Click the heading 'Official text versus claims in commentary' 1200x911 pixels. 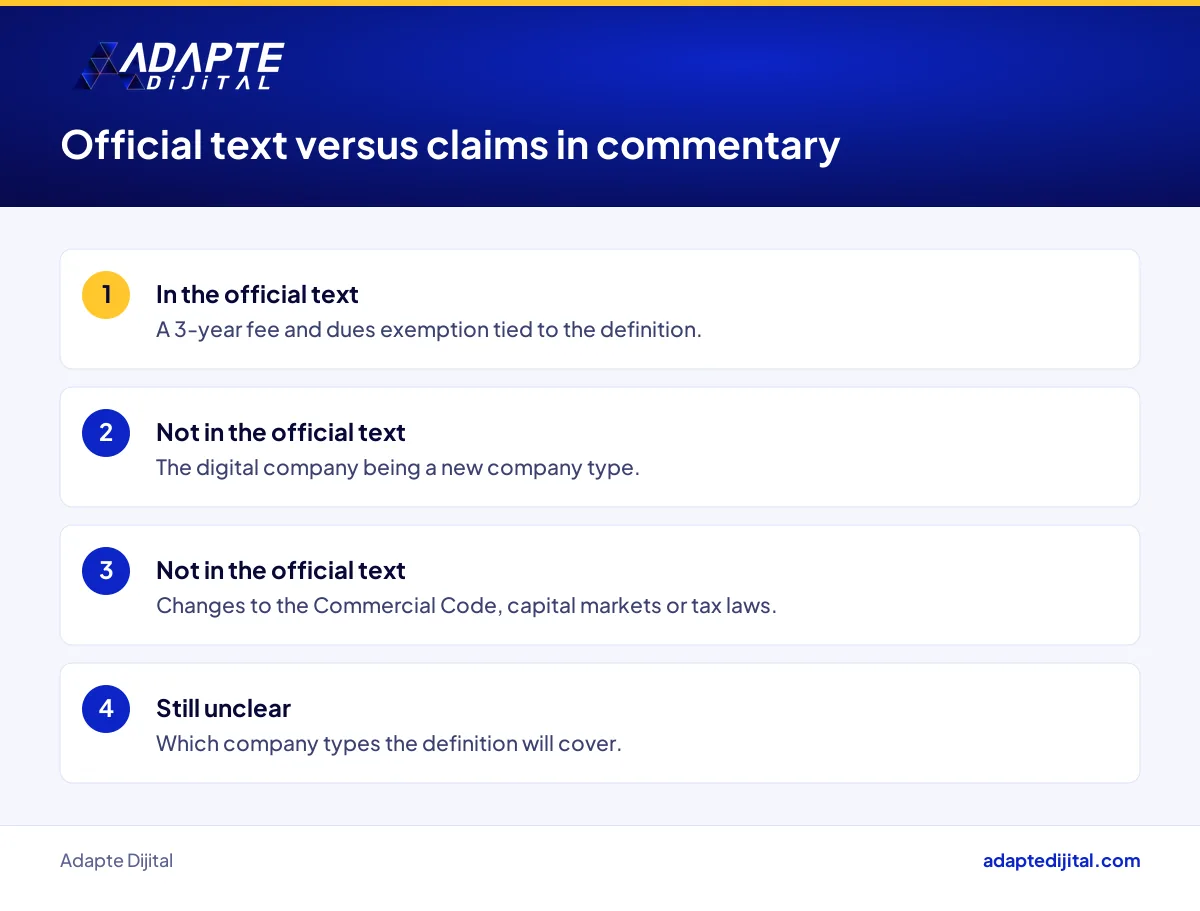450,145
